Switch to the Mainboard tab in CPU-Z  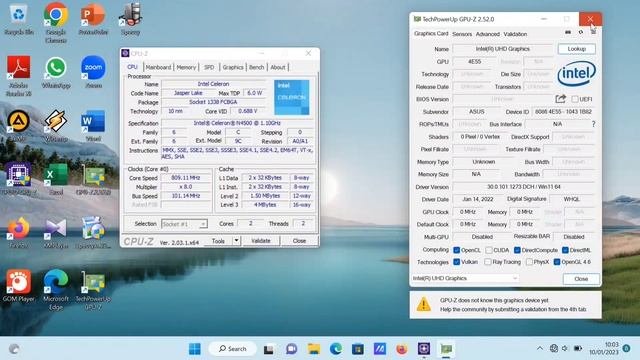click(x=158, y=67)
